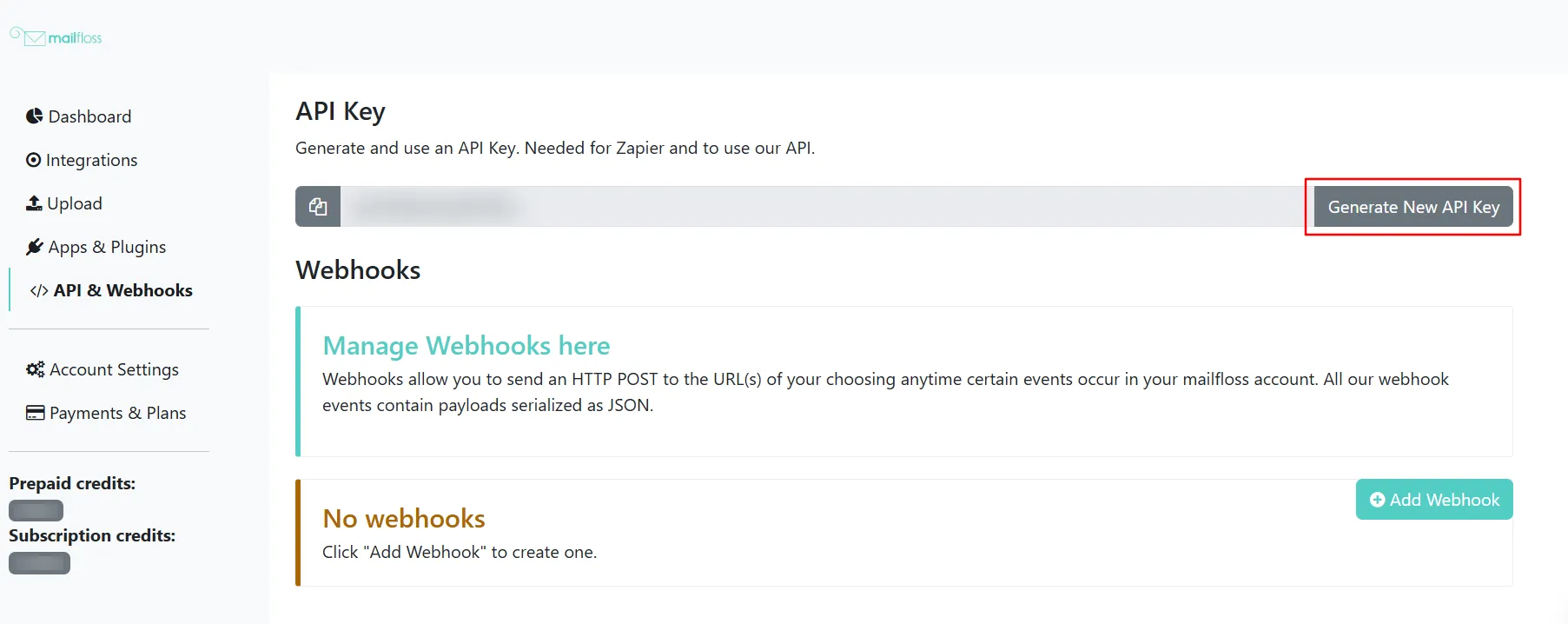The width and height of the screenshot is (1568, 624).
Task: Add a new webhook
Action: point(1434,500)
